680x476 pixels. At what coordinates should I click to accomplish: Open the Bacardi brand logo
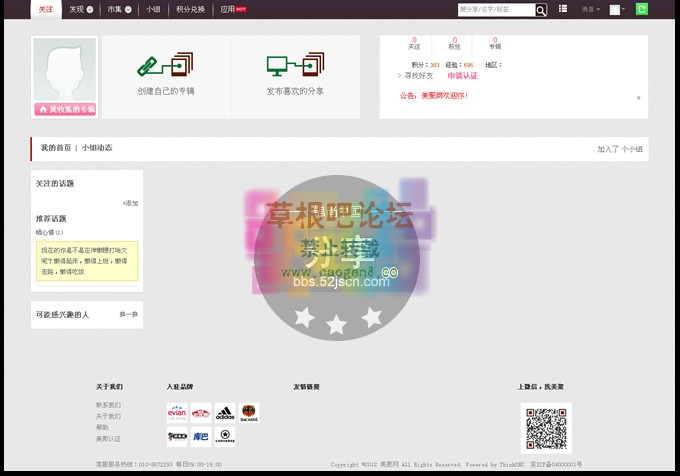(249, 412)
